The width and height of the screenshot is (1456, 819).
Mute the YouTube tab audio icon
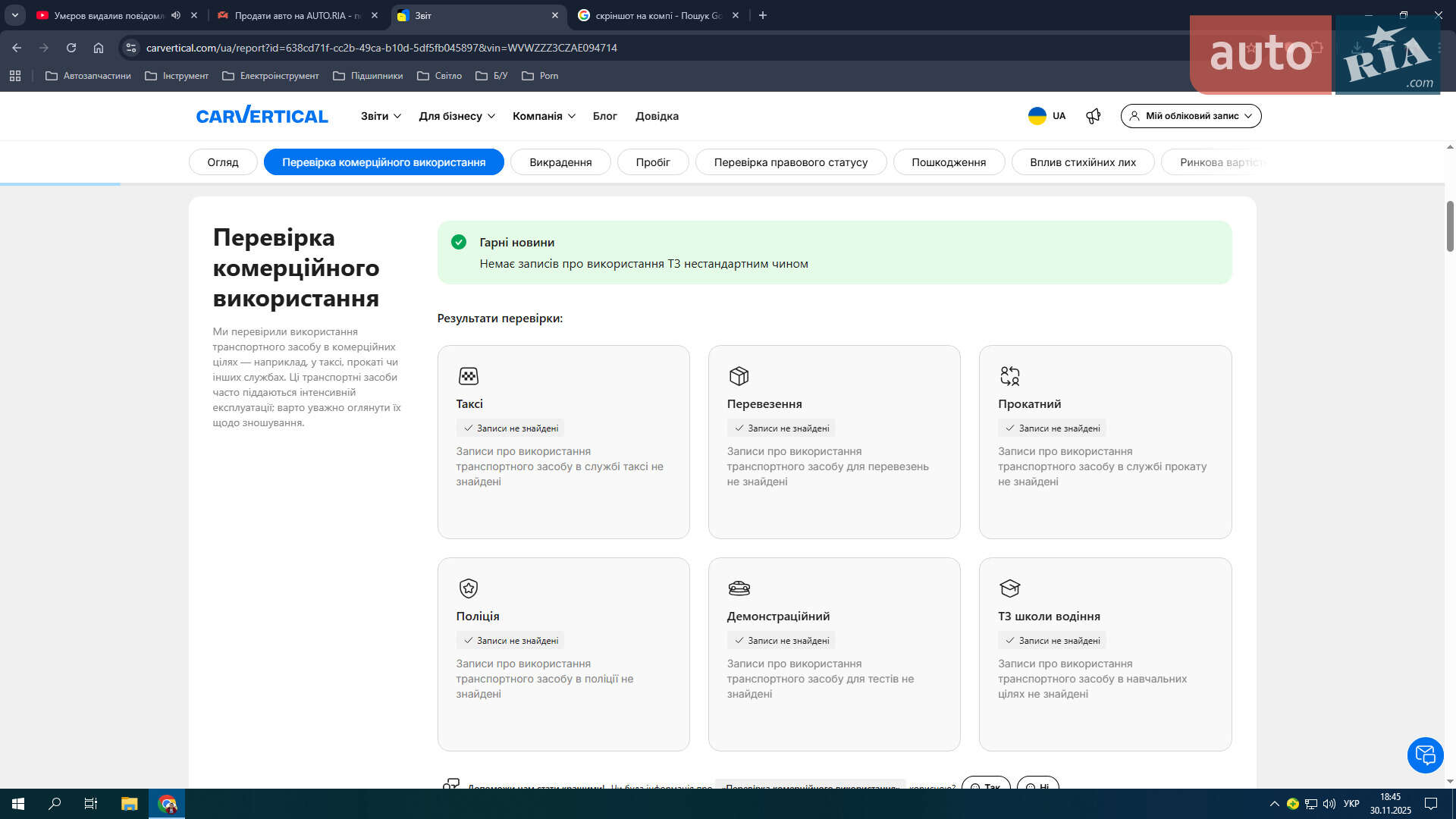point(176,15)
